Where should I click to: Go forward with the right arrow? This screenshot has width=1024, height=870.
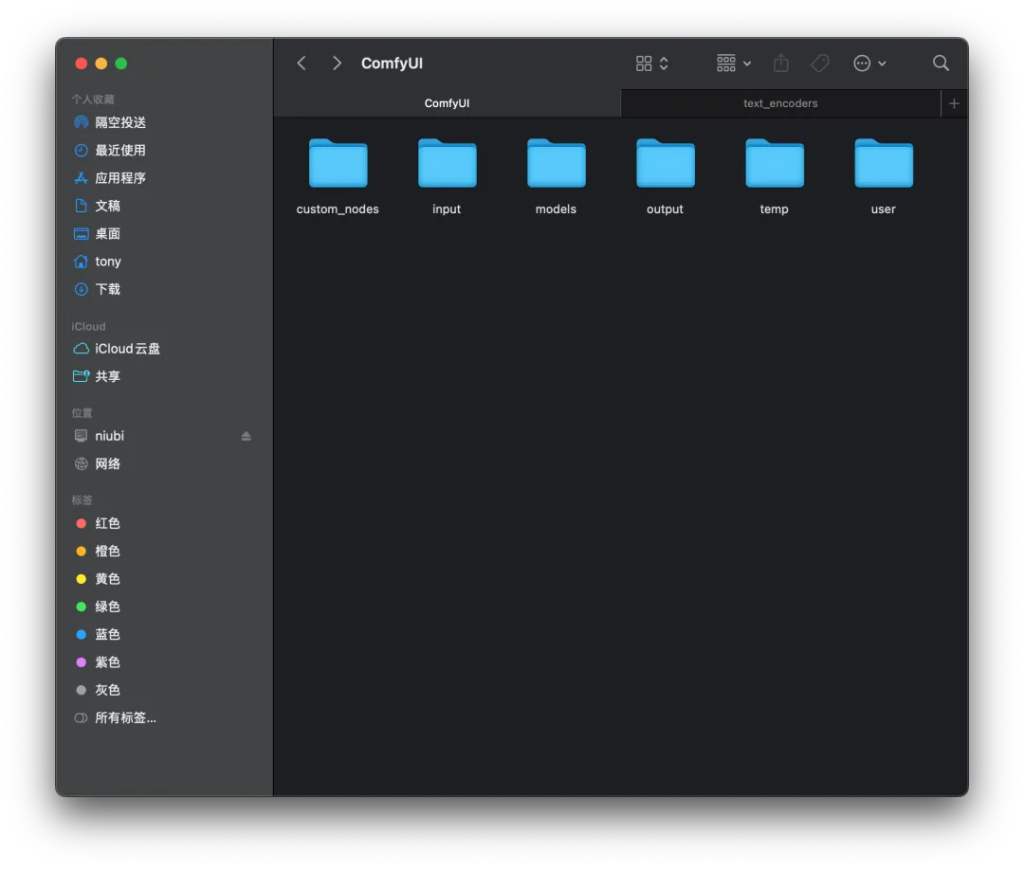(x=336, y=63)
